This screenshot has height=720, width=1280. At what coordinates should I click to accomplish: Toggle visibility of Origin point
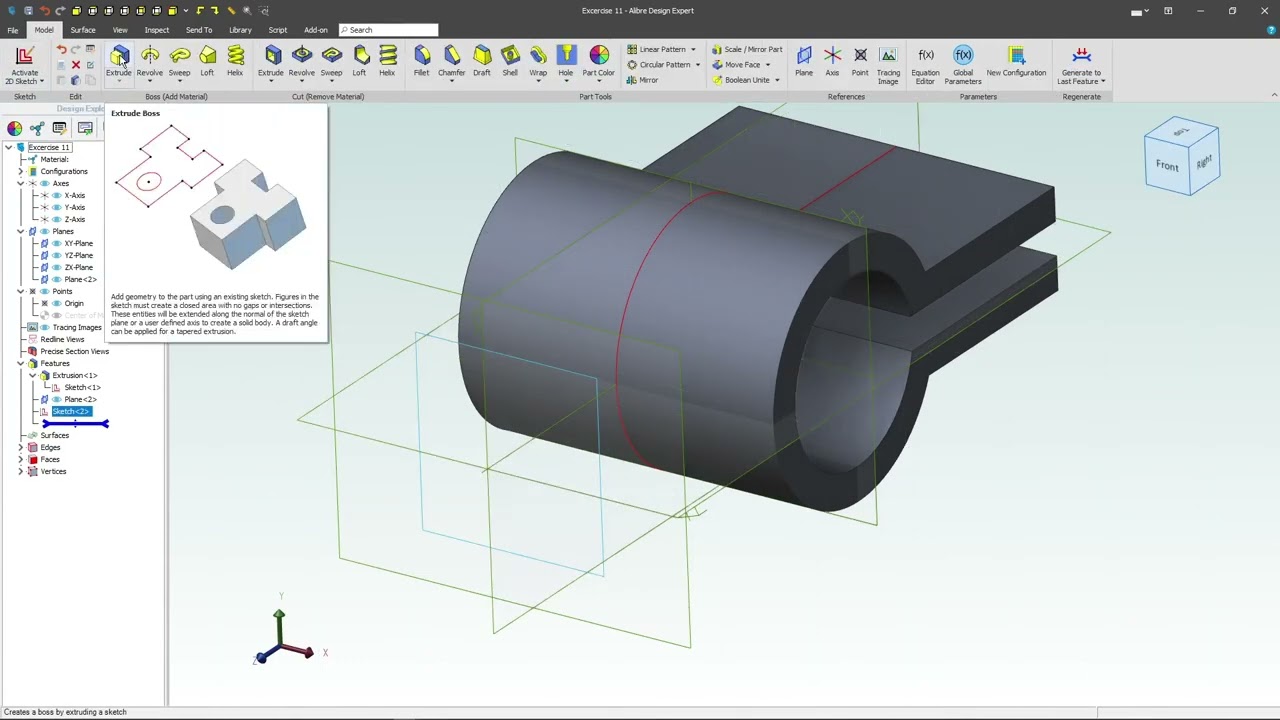56,303
